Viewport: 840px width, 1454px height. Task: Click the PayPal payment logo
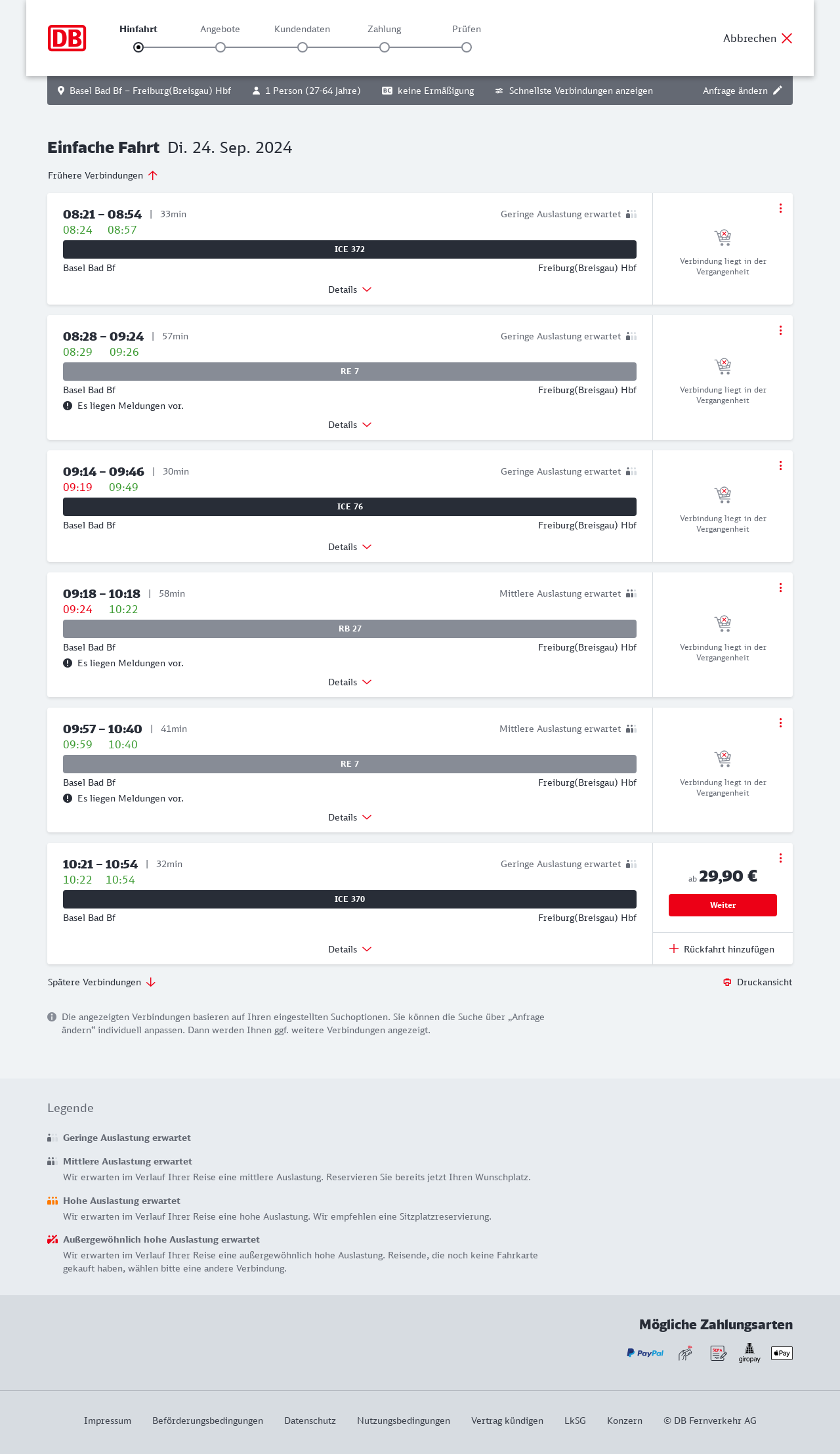645,1353
